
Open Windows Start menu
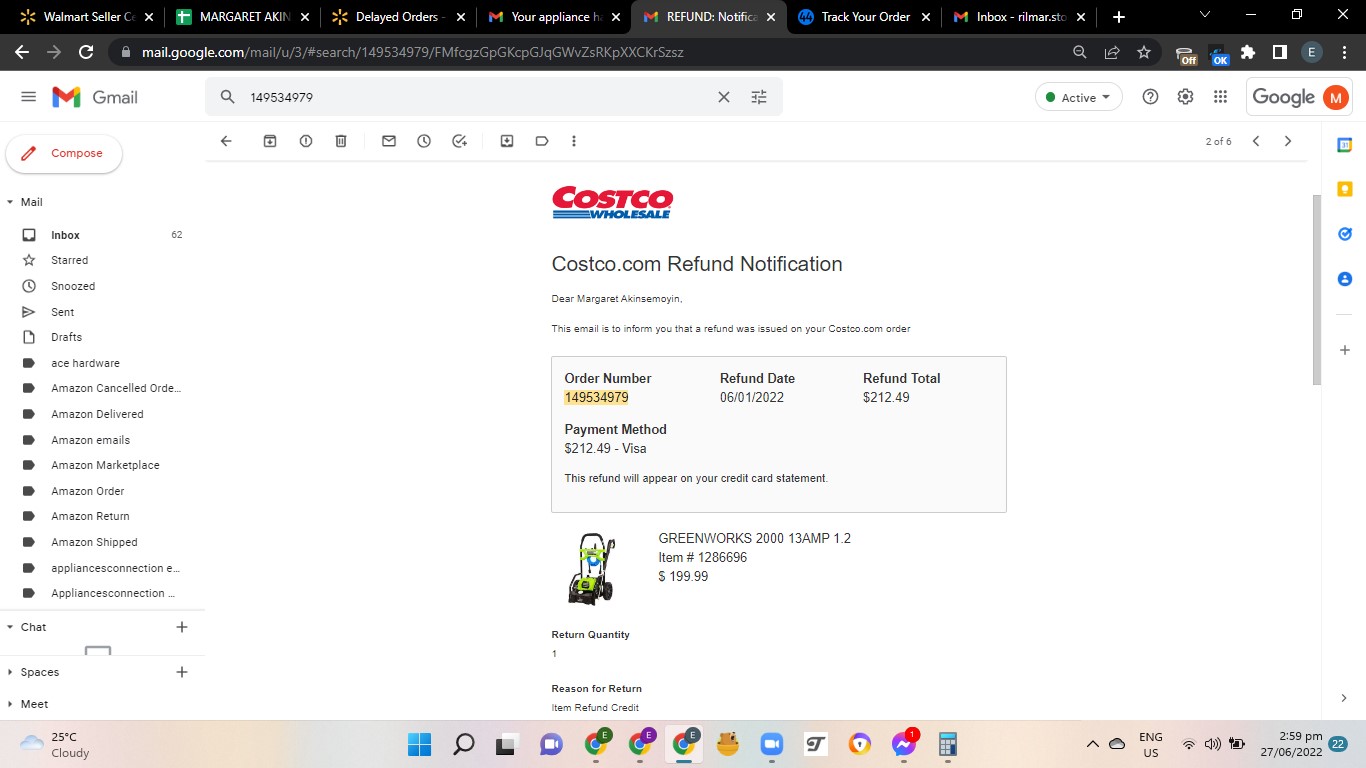419,744
